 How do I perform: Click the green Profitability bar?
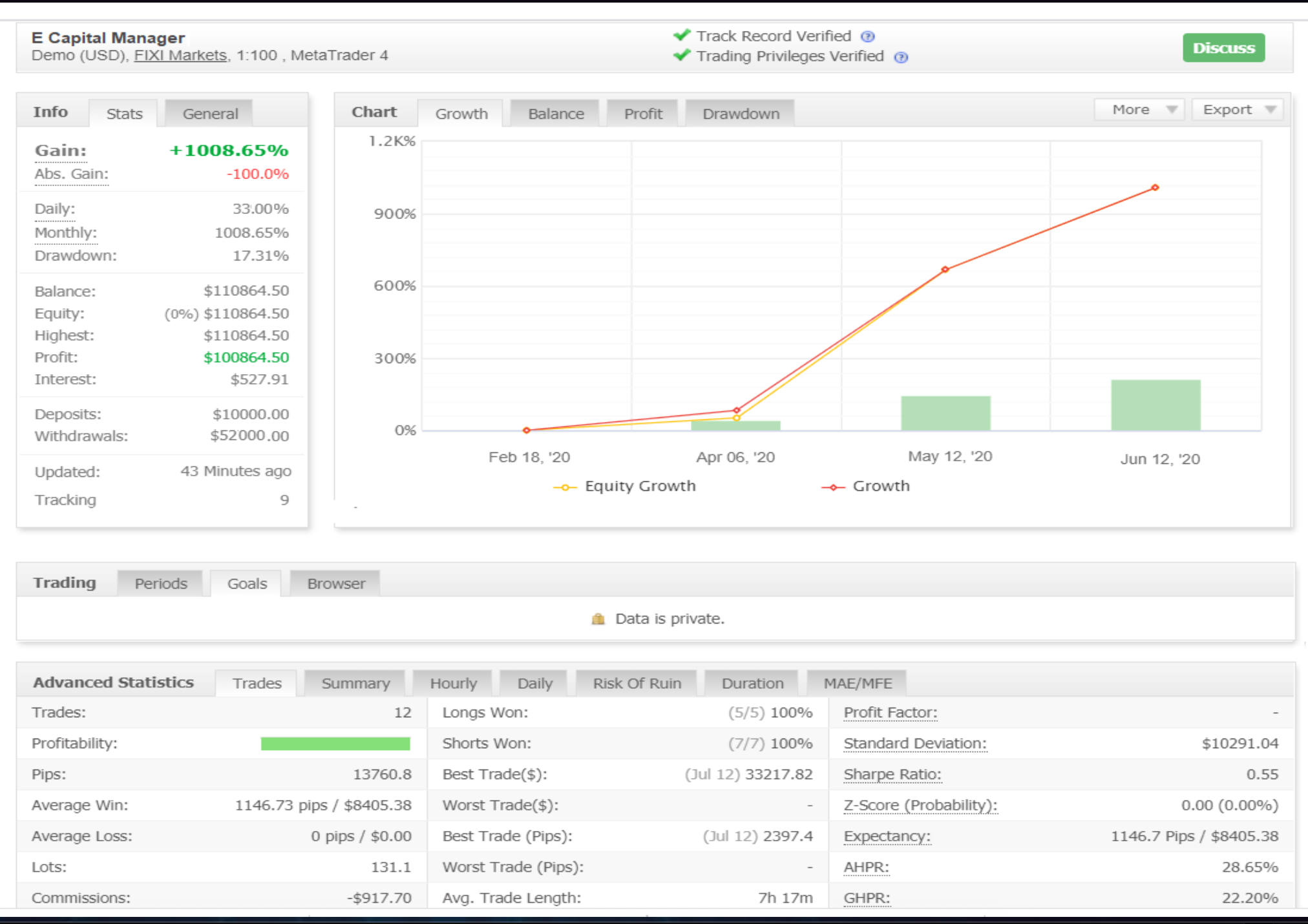pos(335,744)
